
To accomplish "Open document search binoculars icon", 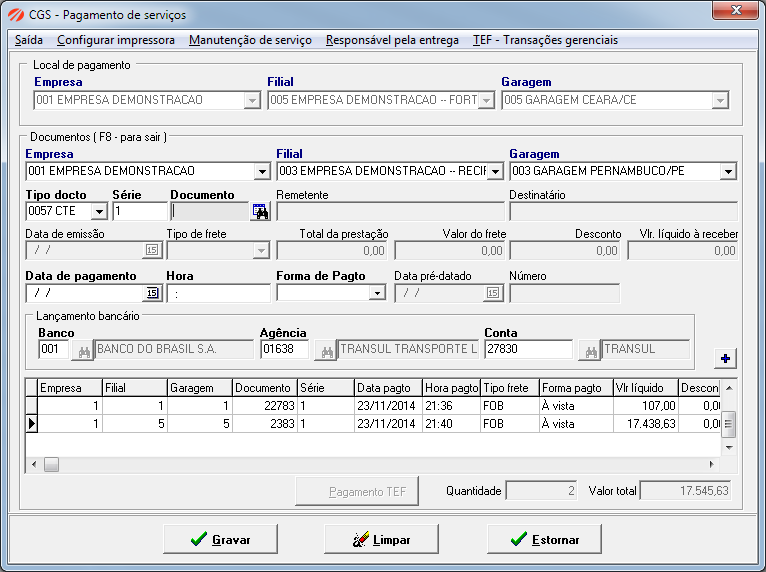I will pyautogui.click(x=260, y=211).
